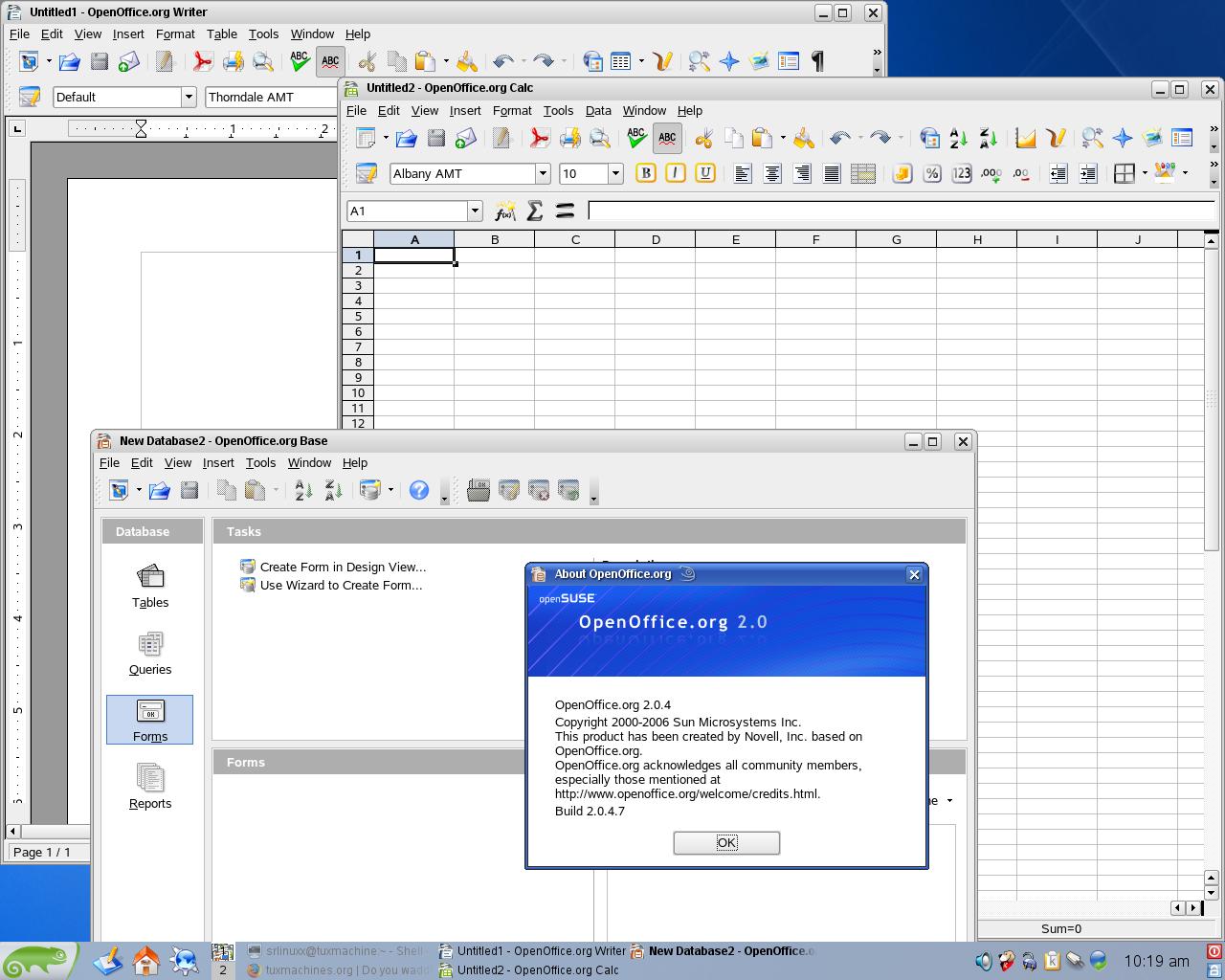1225x980 pixels.
Task: Toggle Bold formatting in Calc
Action: 646,173
